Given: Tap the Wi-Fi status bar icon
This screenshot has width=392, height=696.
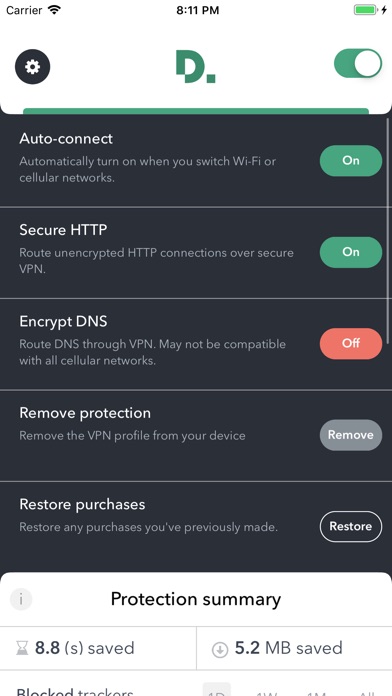Looking at the screenshot, I should coord(55,10).
